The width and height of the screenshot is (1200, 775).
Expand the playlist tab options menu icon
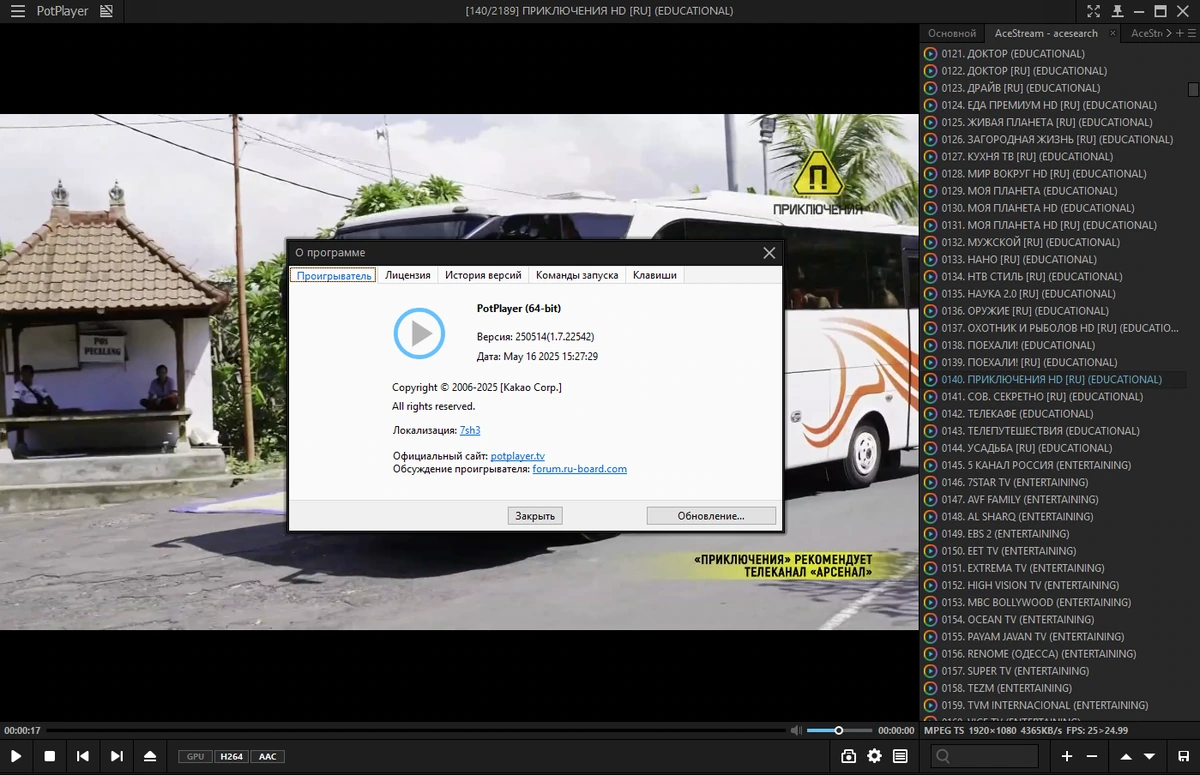[1191, 33]
